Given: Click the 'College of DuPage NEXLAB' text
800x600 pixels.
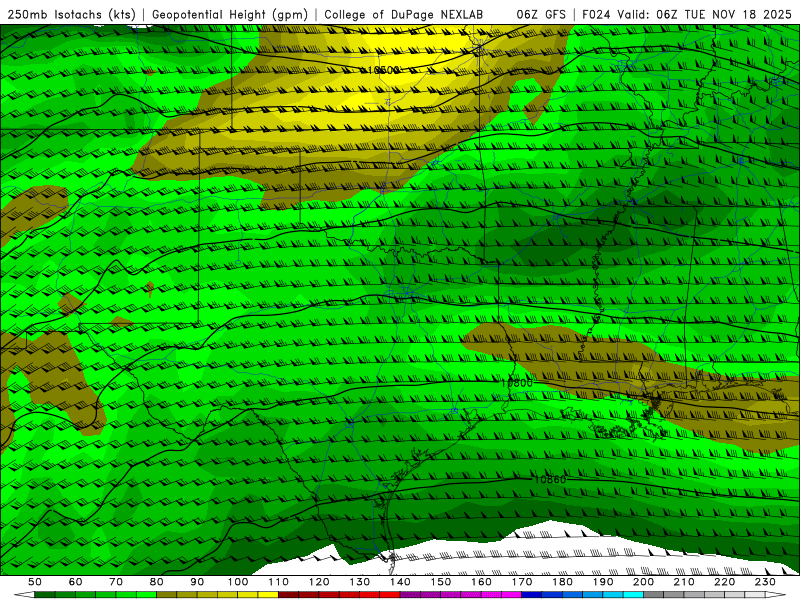Looking at the screenshot, I should click(404, 15).
